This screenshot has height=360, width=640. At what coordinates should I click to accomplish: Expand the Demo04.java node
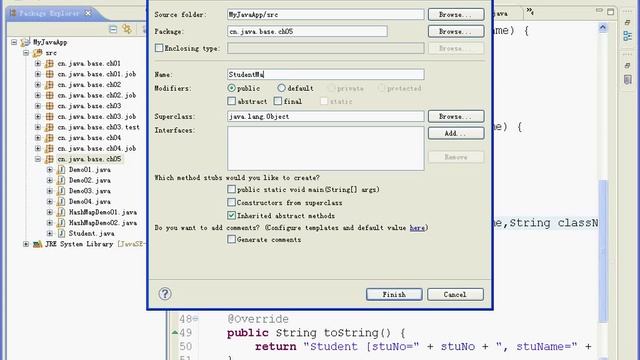pyautogui.click(x=50, y=201)
